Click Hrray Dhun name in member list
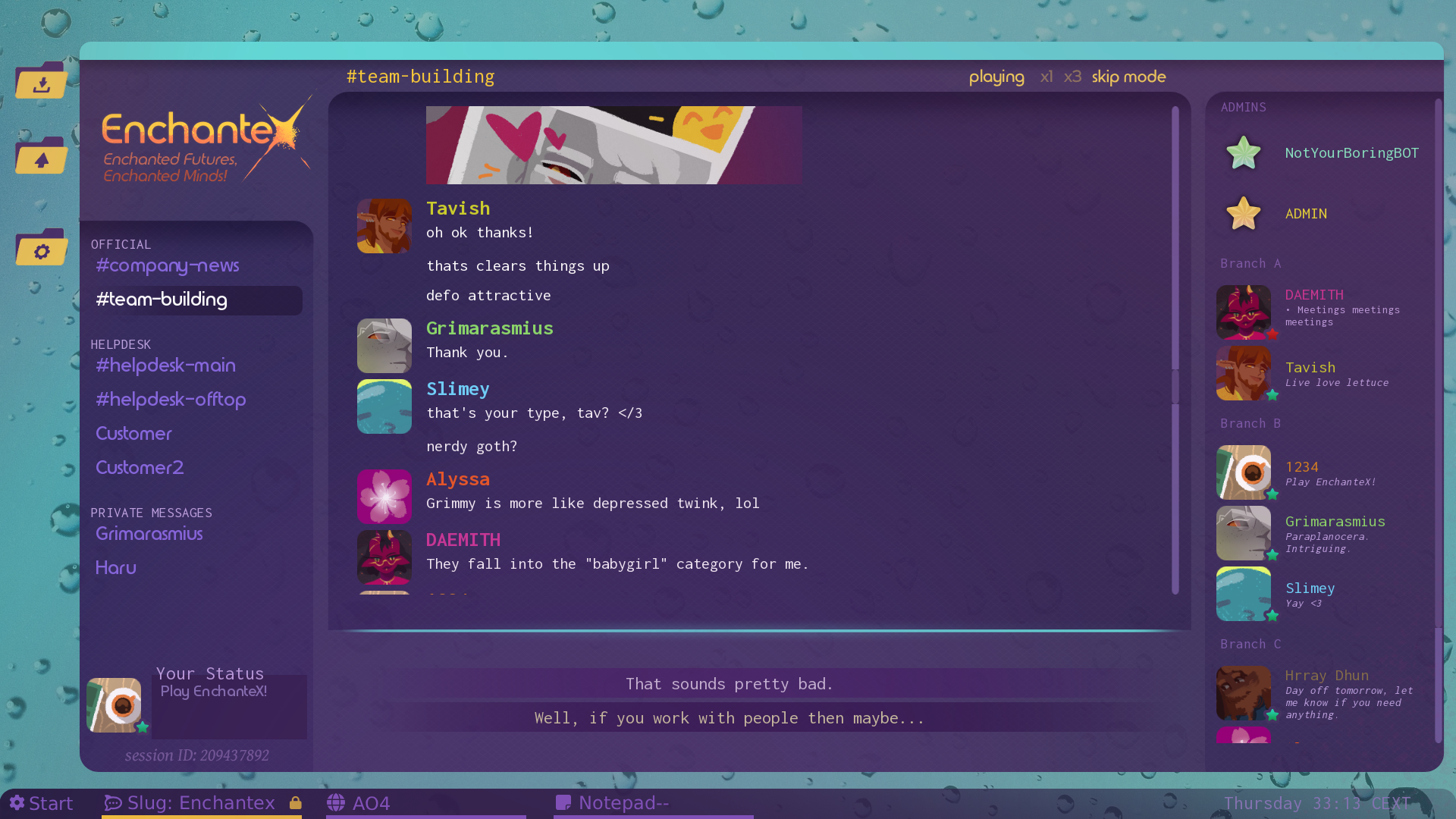Image resolution: width=1456 pixels, height=819 pixels. 1326,676
